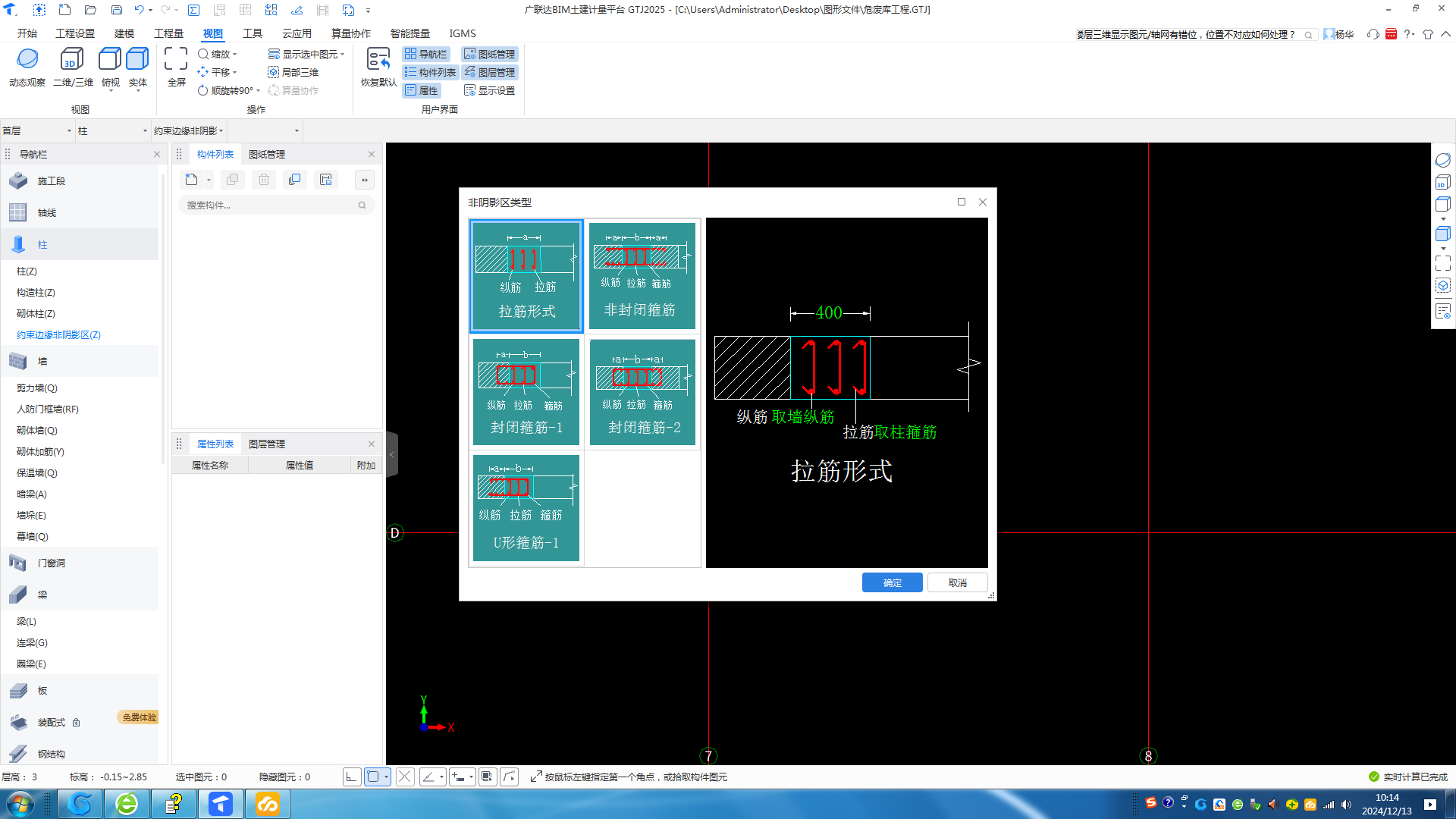Open the 建模 ribbon tab
The height and width of the screenshot is (819, 1456).
coord(124,33)
